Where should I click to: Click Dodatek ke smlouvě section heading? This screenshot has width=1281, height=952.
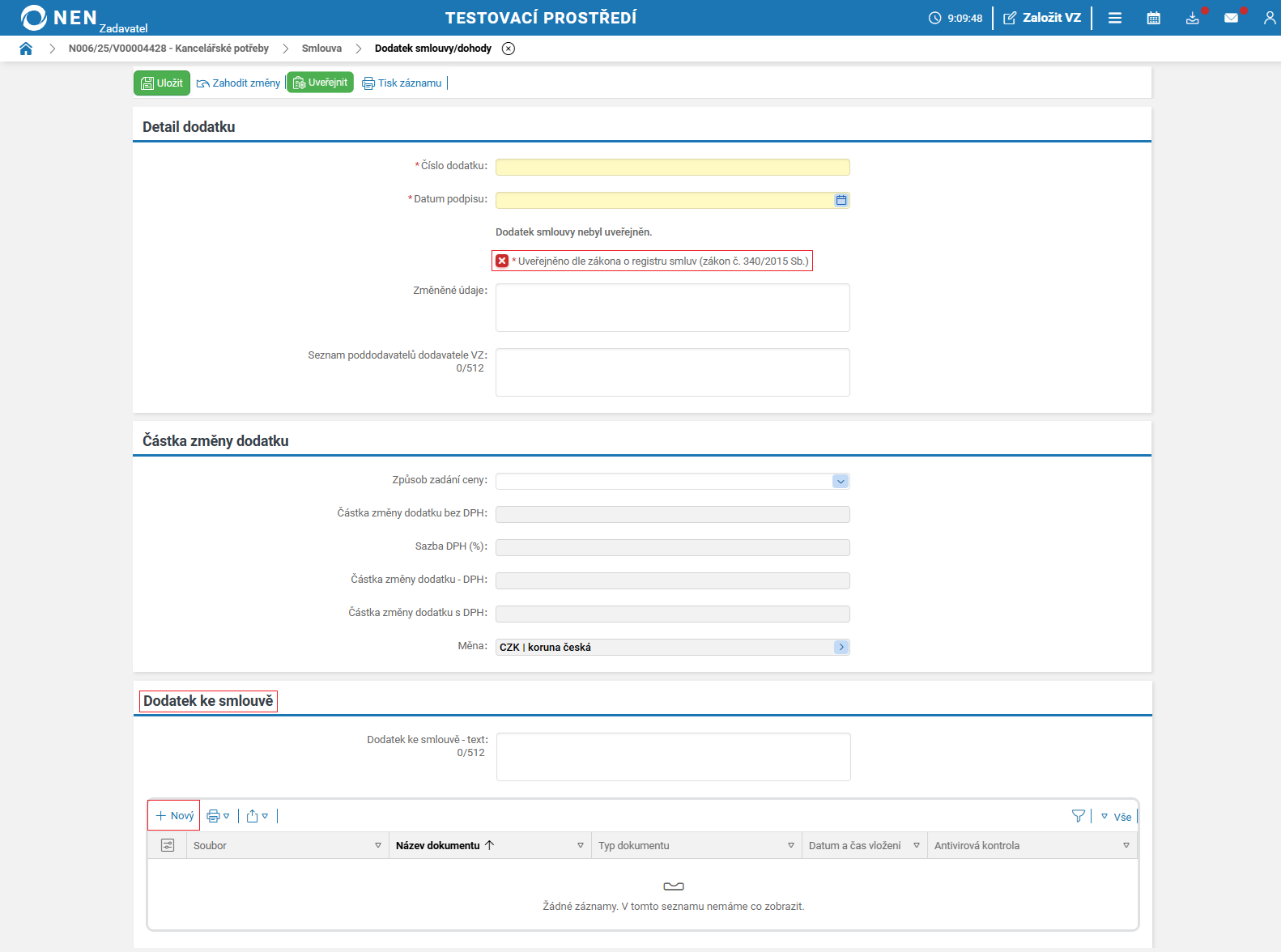pos(208,701)
